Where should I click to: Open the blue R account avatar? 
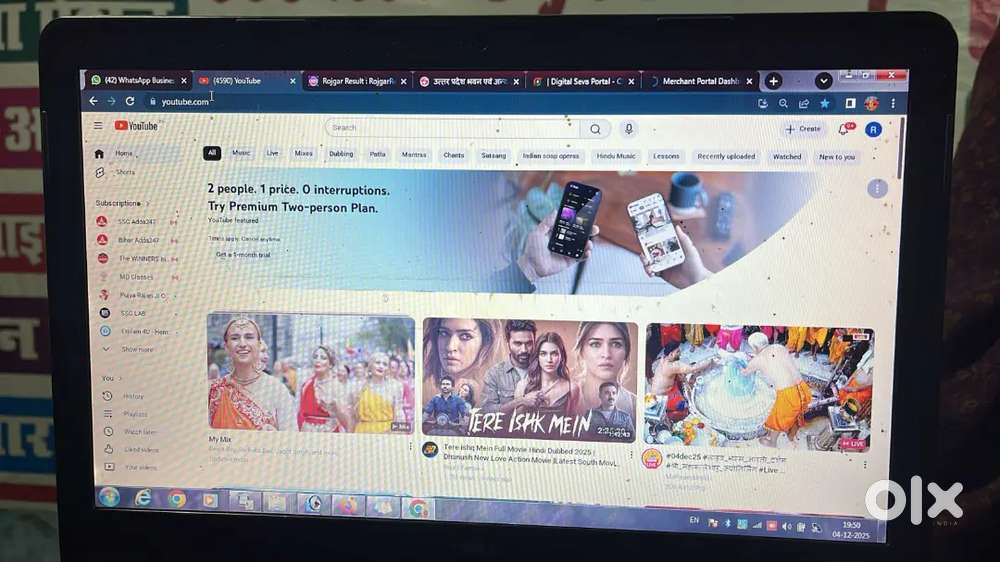(x=873, y=129)
